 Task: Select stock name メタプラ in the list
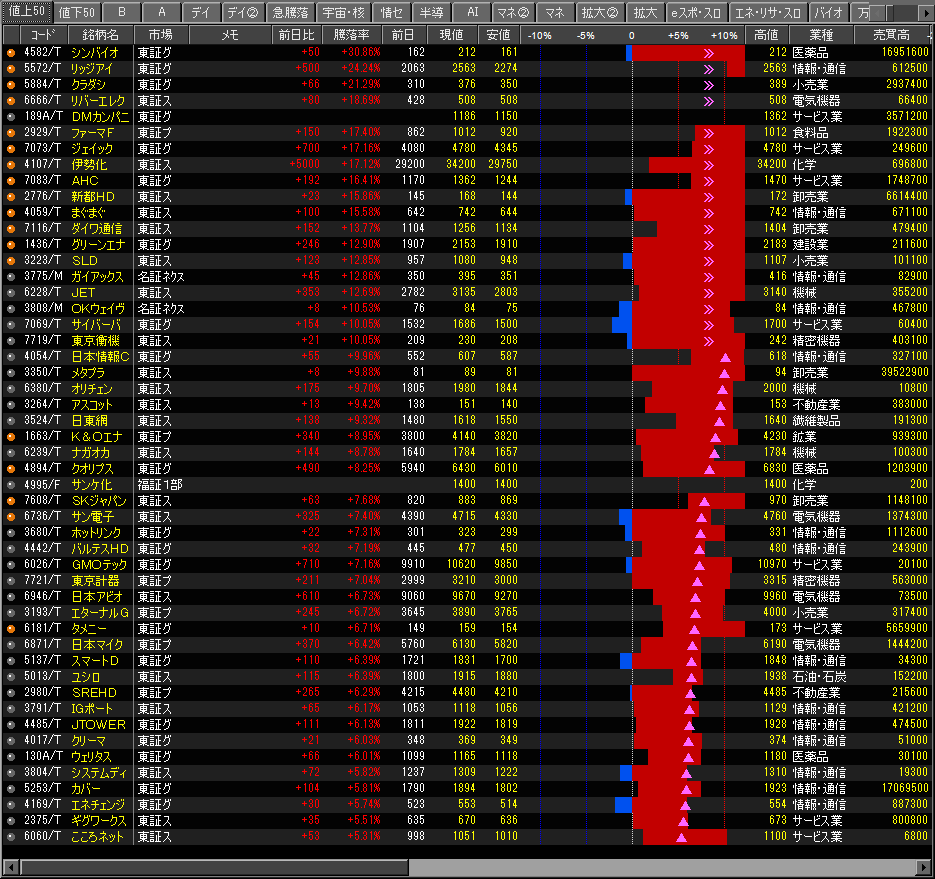click(88, 373)
